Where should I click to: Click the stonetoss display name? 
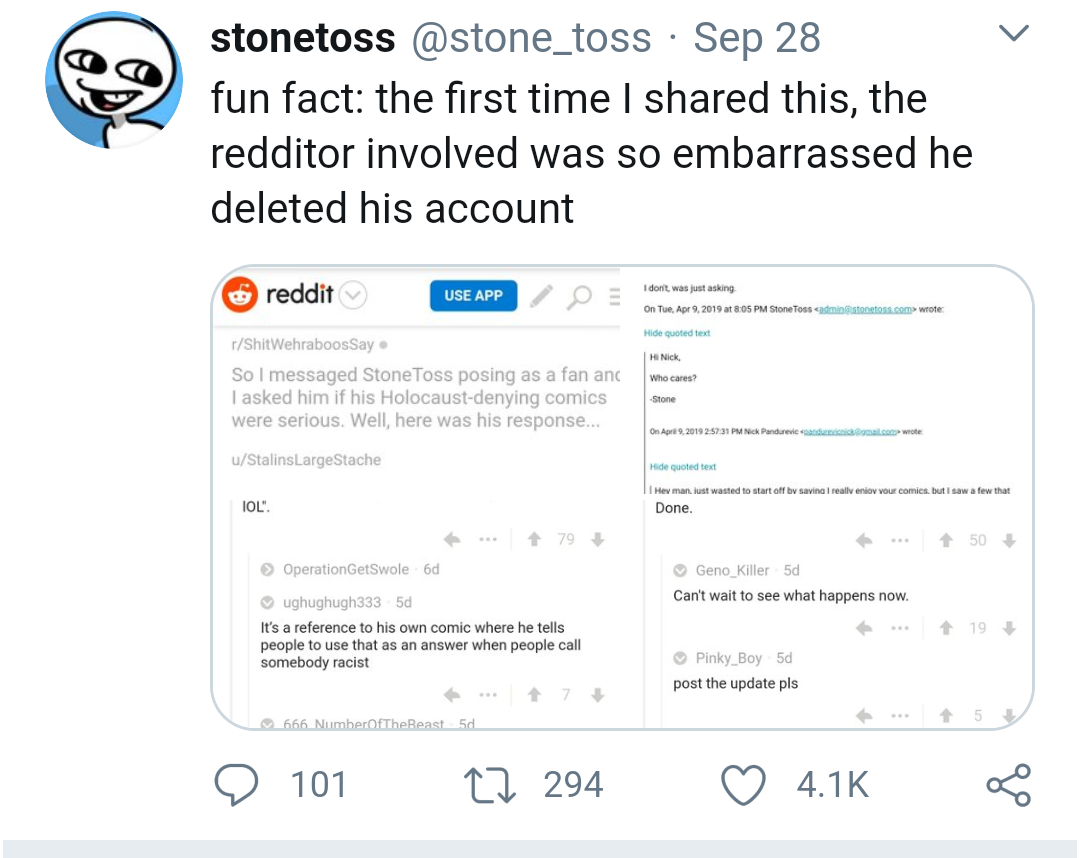pos(303,37)
